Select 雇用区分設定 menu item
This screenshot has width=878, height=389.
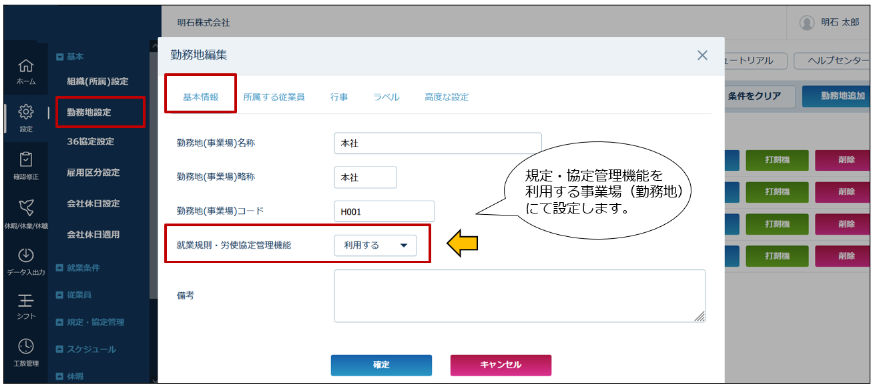point(93,173)
